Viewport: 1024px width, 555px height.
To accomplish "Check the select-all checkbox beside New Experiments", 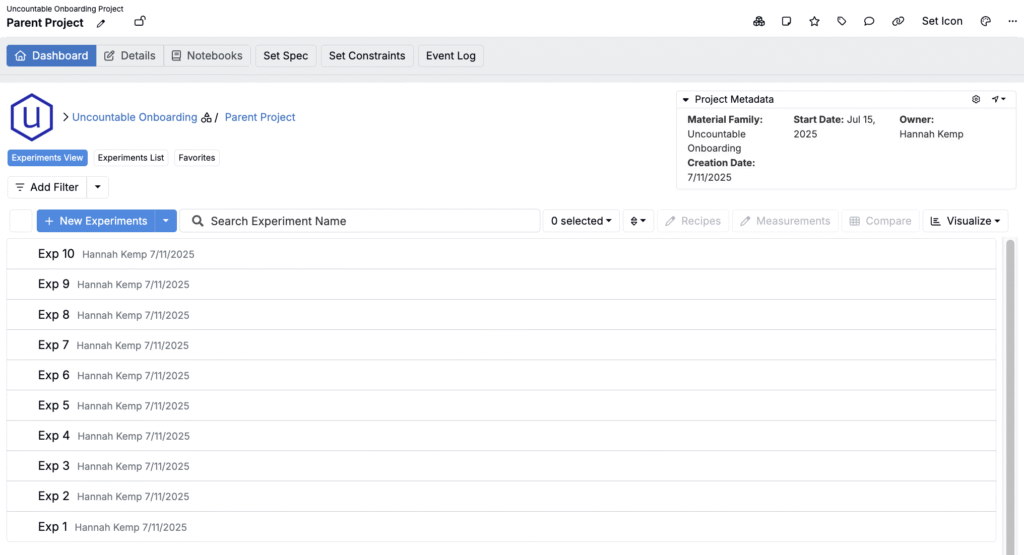I will pos(21,221).
